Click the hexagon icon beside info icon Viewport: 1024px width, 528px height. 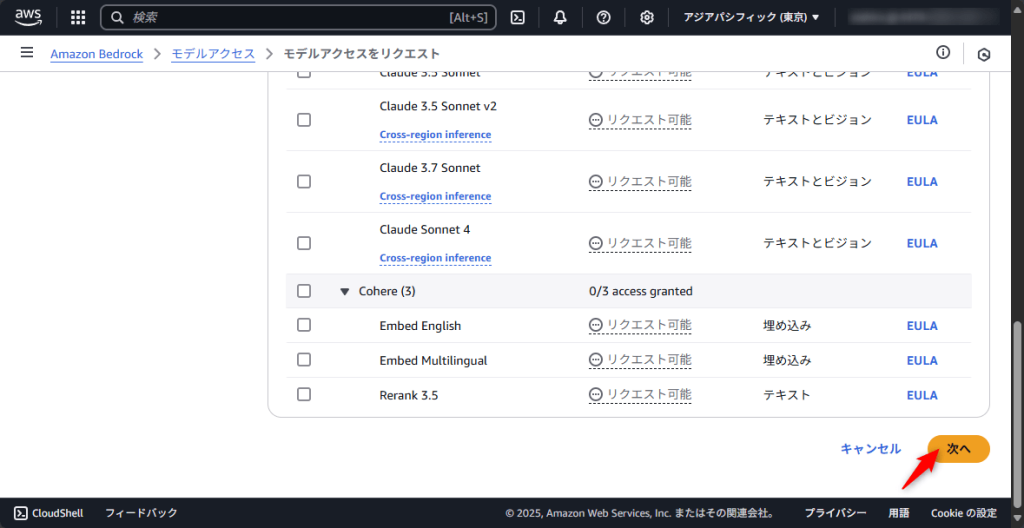coord(984,55)
